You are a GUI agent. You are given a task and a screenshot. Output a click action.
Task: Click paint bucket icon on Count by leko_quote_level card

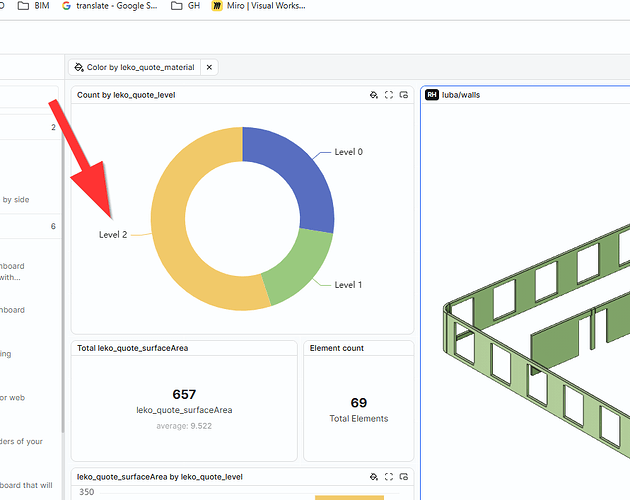coord(374,95)
